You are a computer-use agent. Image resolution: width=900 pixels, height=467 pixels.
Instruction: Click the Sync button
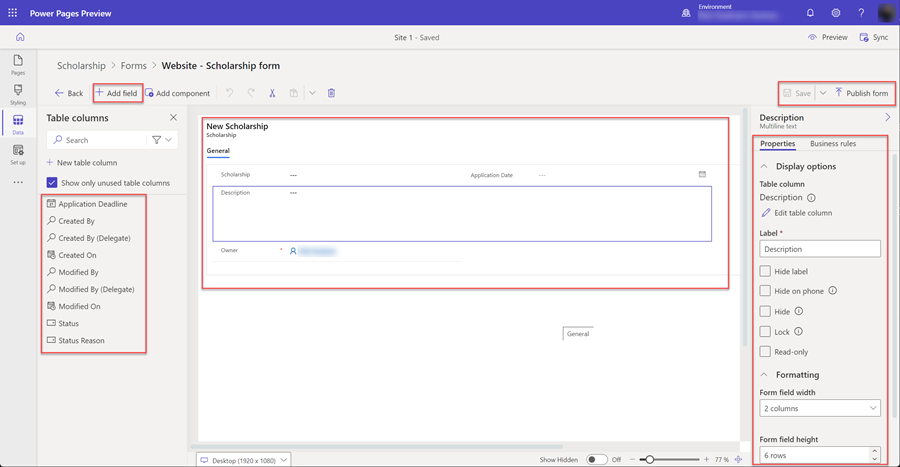874,37
